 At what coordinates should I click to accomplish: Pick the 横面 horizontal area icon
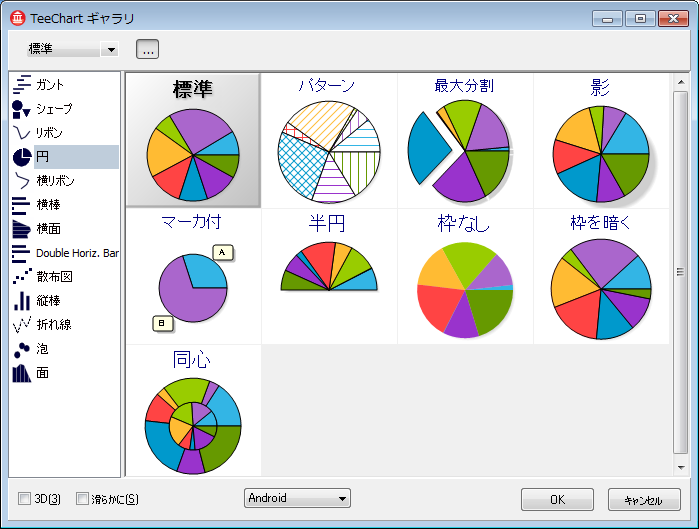(21, 229)
